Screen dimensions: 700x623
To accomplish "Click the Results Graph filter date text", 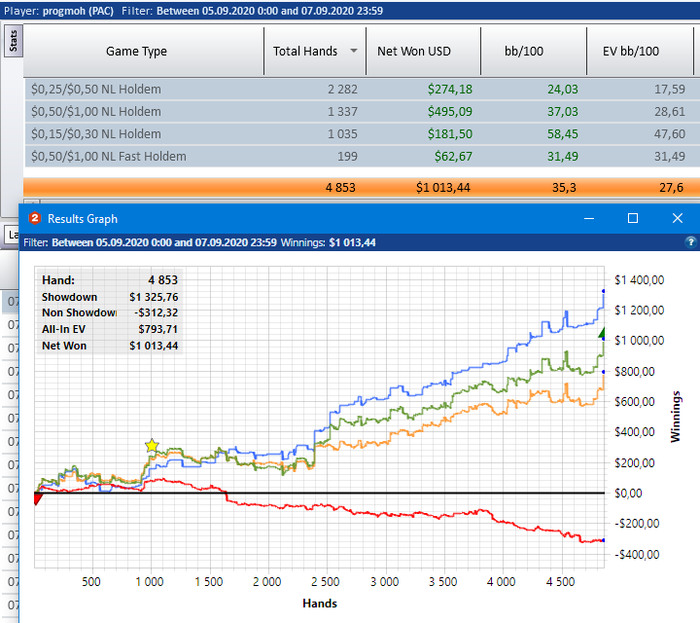I will pyautogui.click(x=164, y=242).
